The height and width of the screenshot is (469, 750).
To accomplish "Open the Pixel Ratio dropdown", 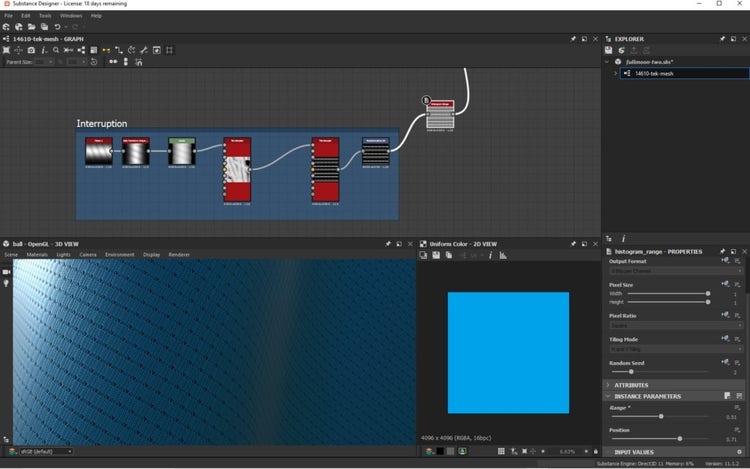I will (x=676, y=326).
